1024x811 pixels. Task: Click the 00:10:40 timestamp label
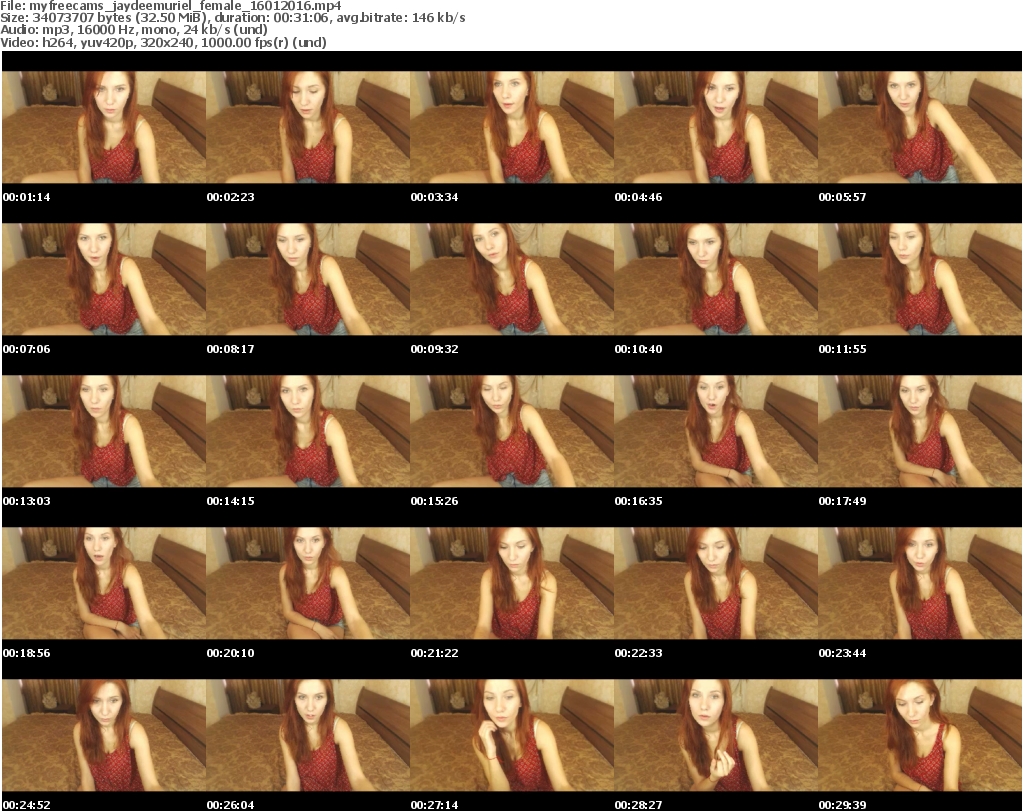(x=638, y=349)
